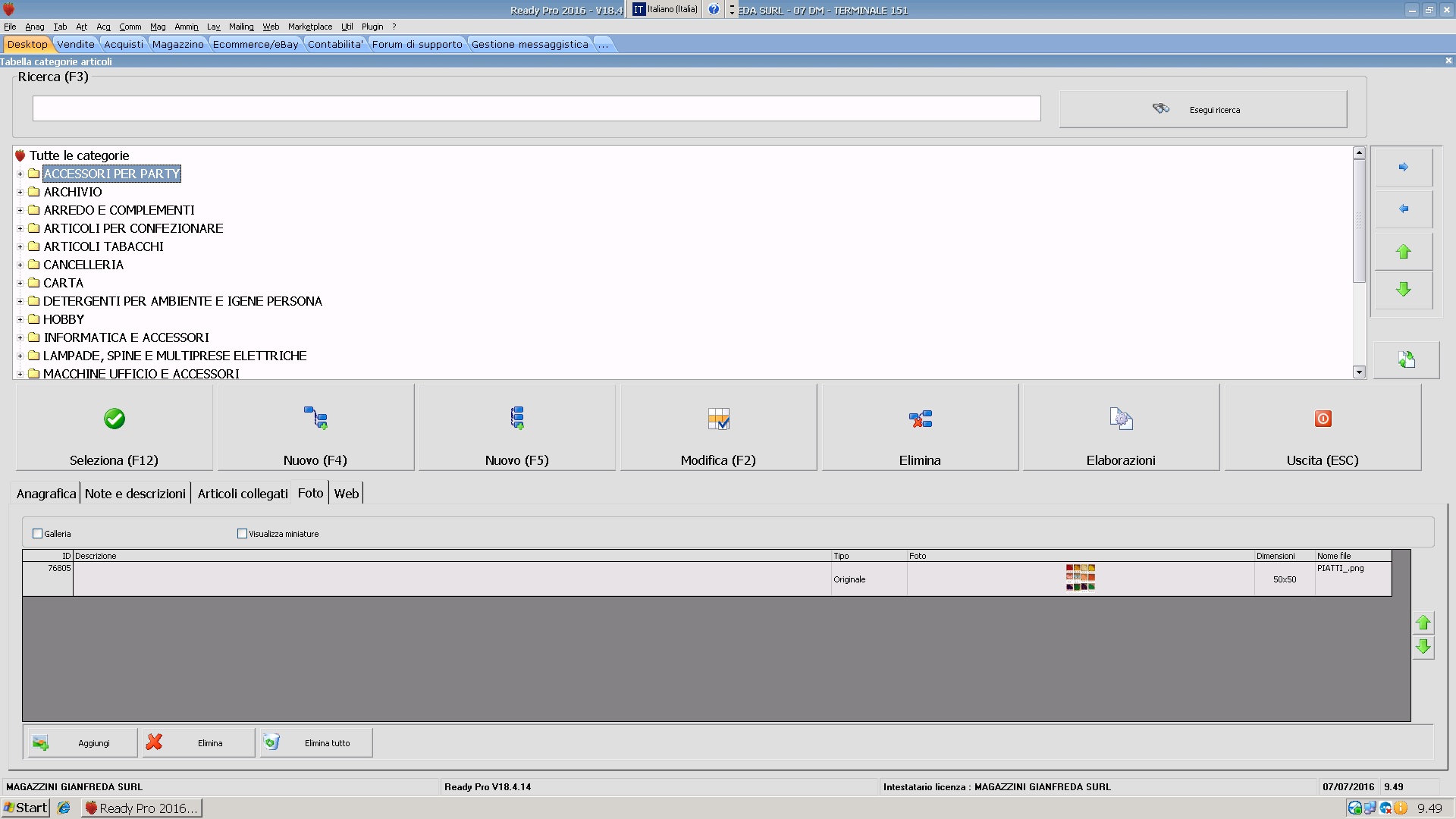Click Esegui ricerca button
Image resolution: width=1456 pixels, height=819 pixels.
coord(1203,110)
